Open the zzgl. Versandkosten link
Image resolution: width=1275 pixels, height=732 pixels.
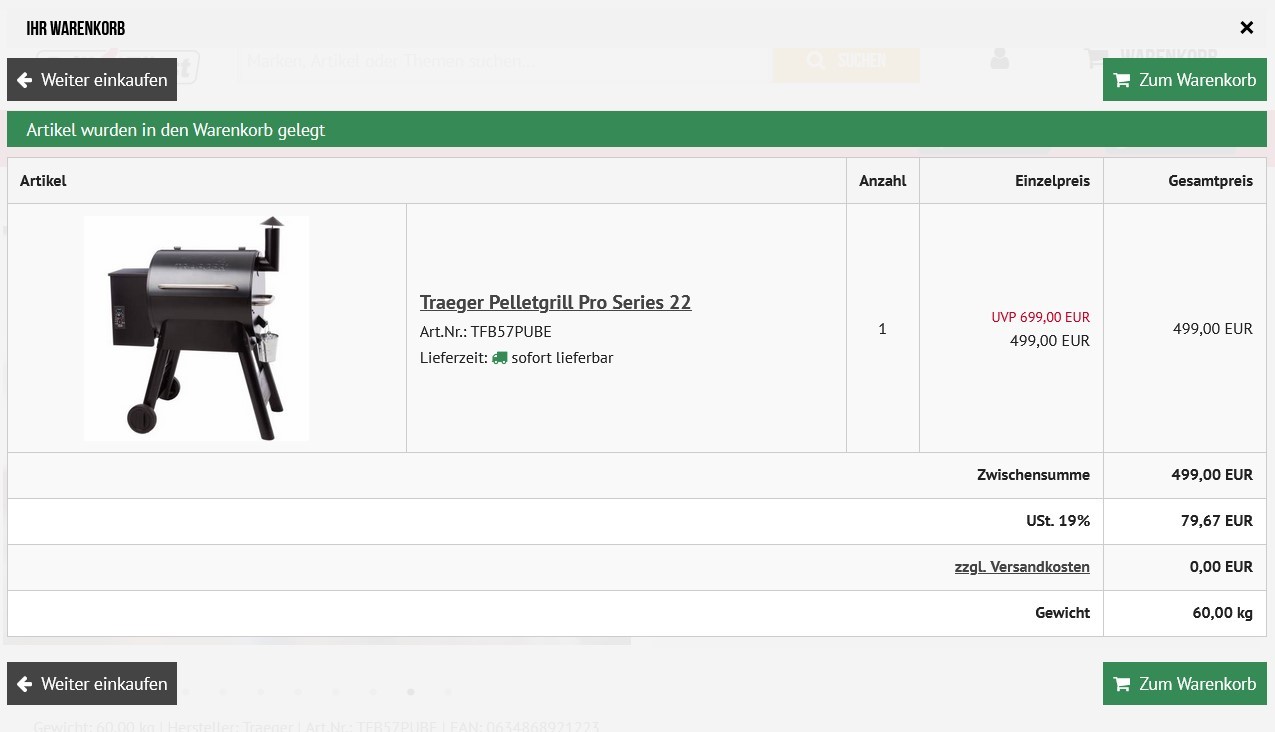1022,567
